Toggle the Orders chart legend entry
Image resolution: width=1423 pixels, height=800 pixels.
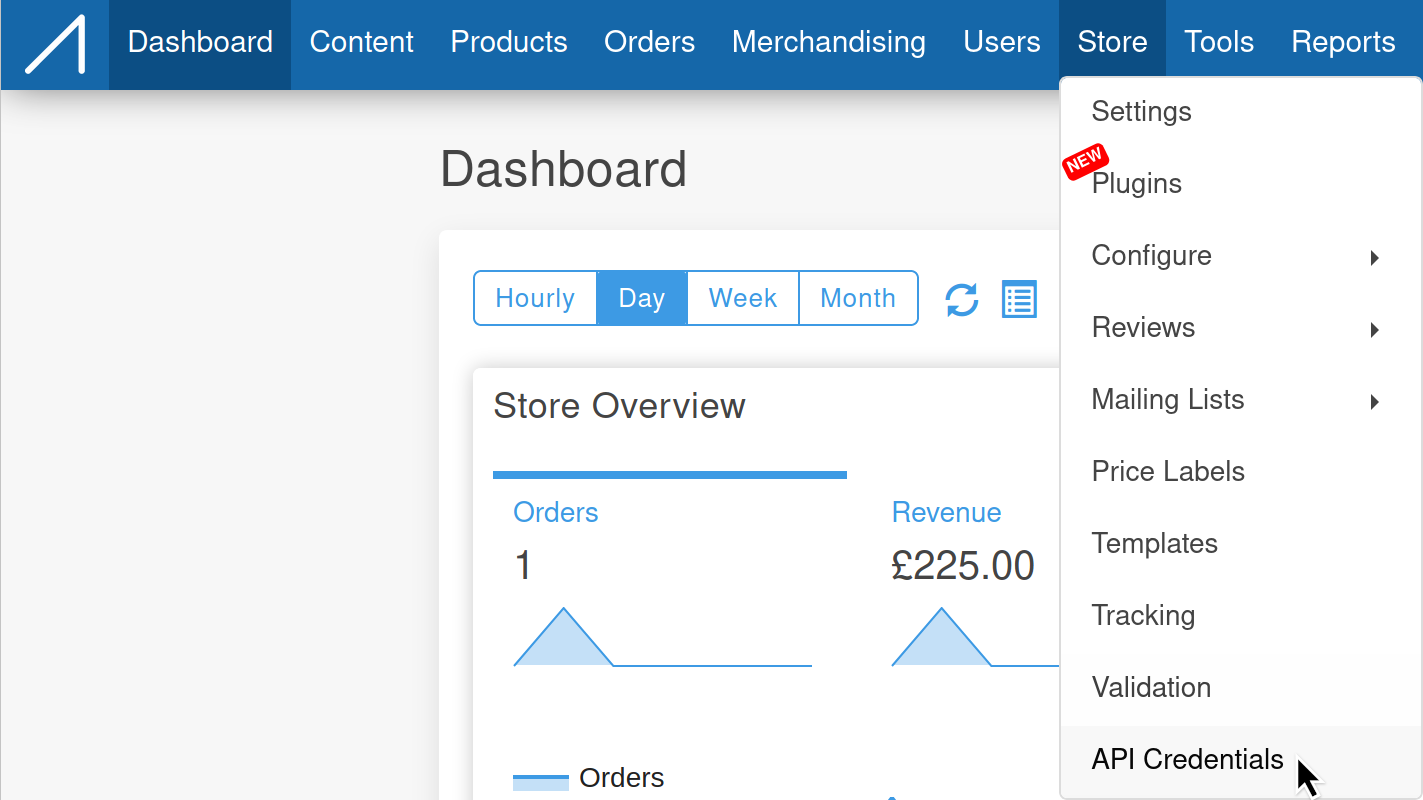[x=588, y=778]
